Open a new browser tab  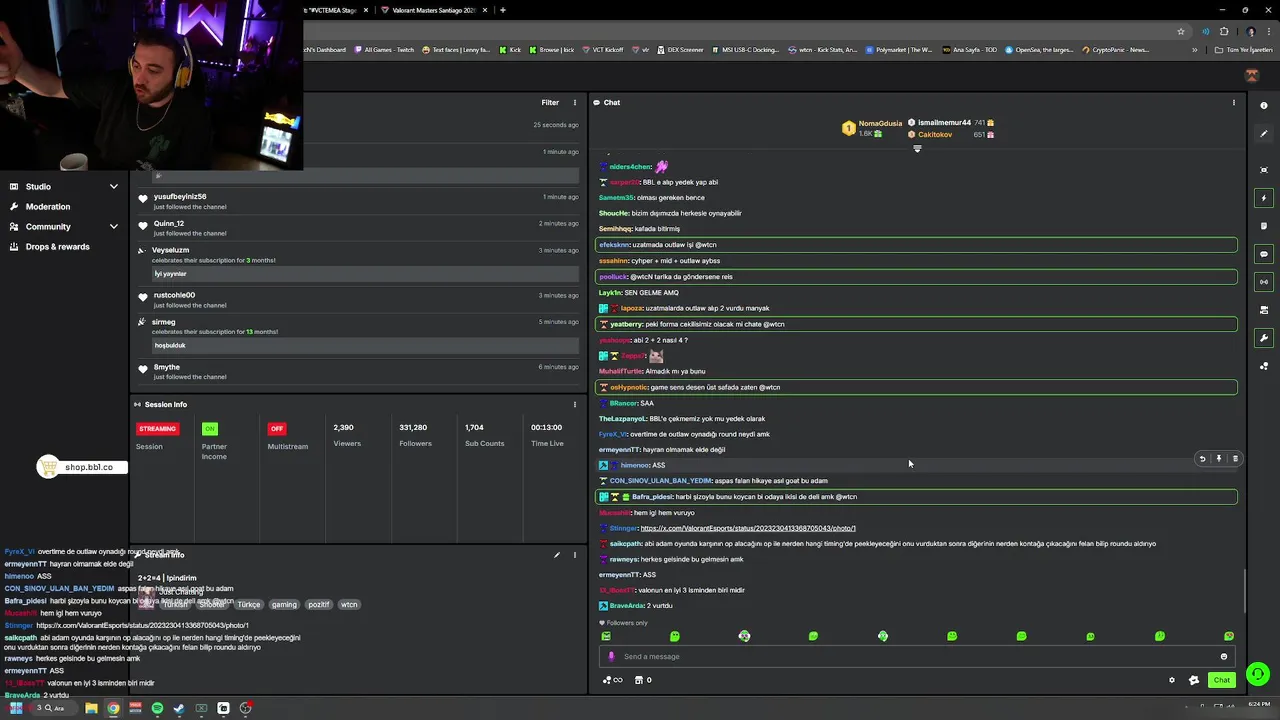coord(502,10)
